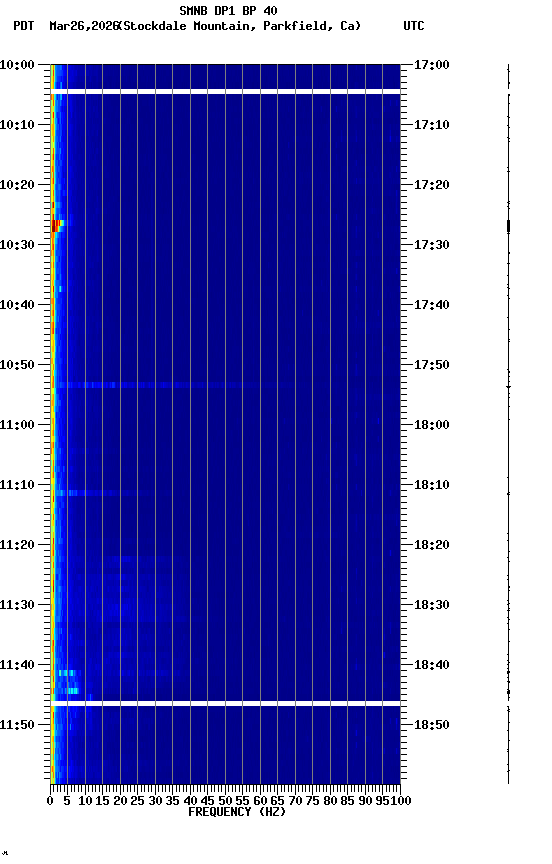Click the red high-energy event near 10:27
Image resolution: width=552 pixels, height=864 pixels.
coord(57,225)
